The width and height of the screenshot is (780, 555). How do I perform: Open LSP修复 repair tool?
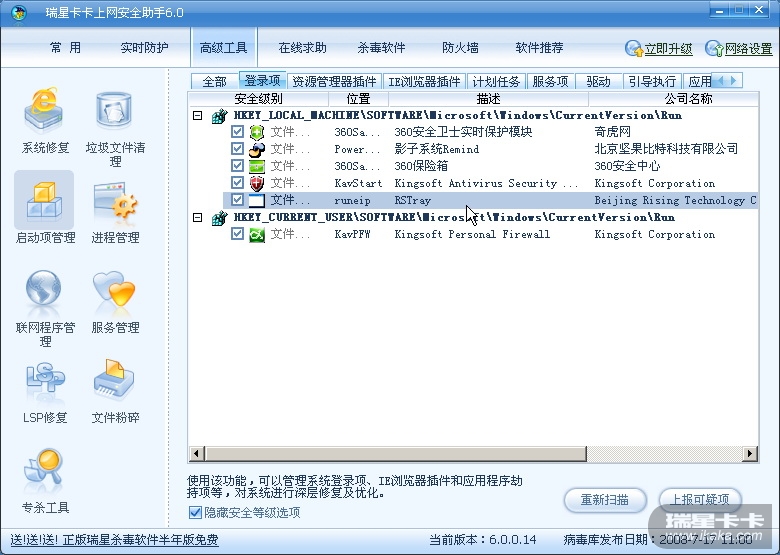pyautogui.click(x=44, y=393)
